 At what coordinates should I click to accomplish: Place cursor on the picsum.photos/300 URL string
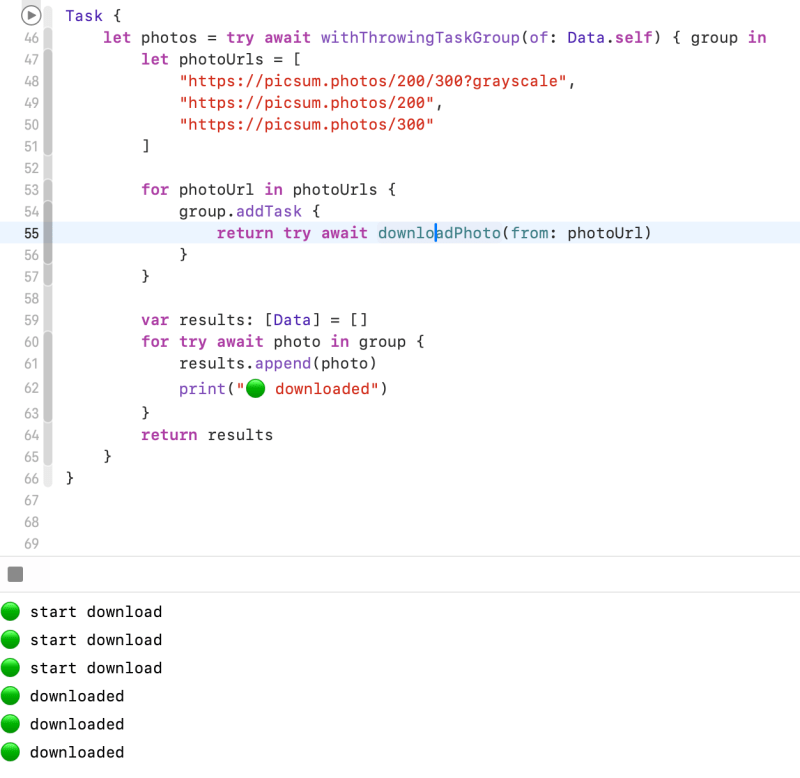pyautogui.click(x=306, y=125)
